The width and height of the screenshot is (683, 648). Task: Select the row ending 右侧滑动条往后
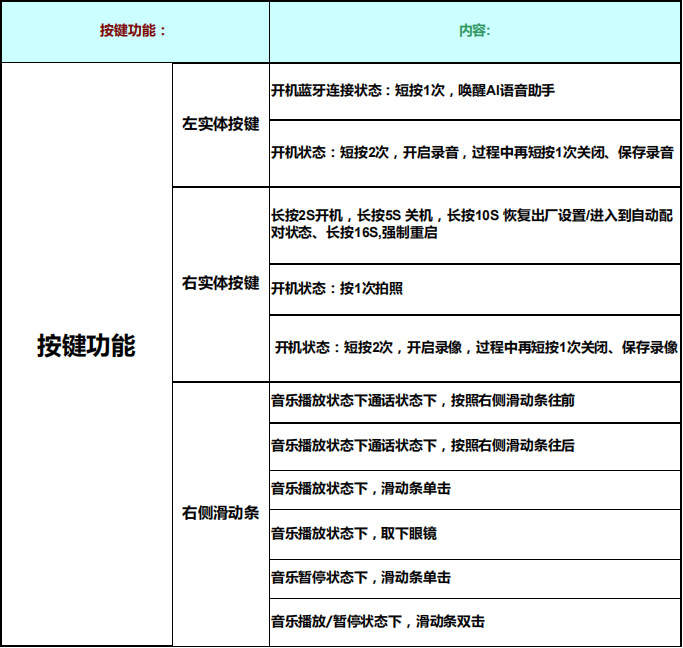click(x=475, y=447)
